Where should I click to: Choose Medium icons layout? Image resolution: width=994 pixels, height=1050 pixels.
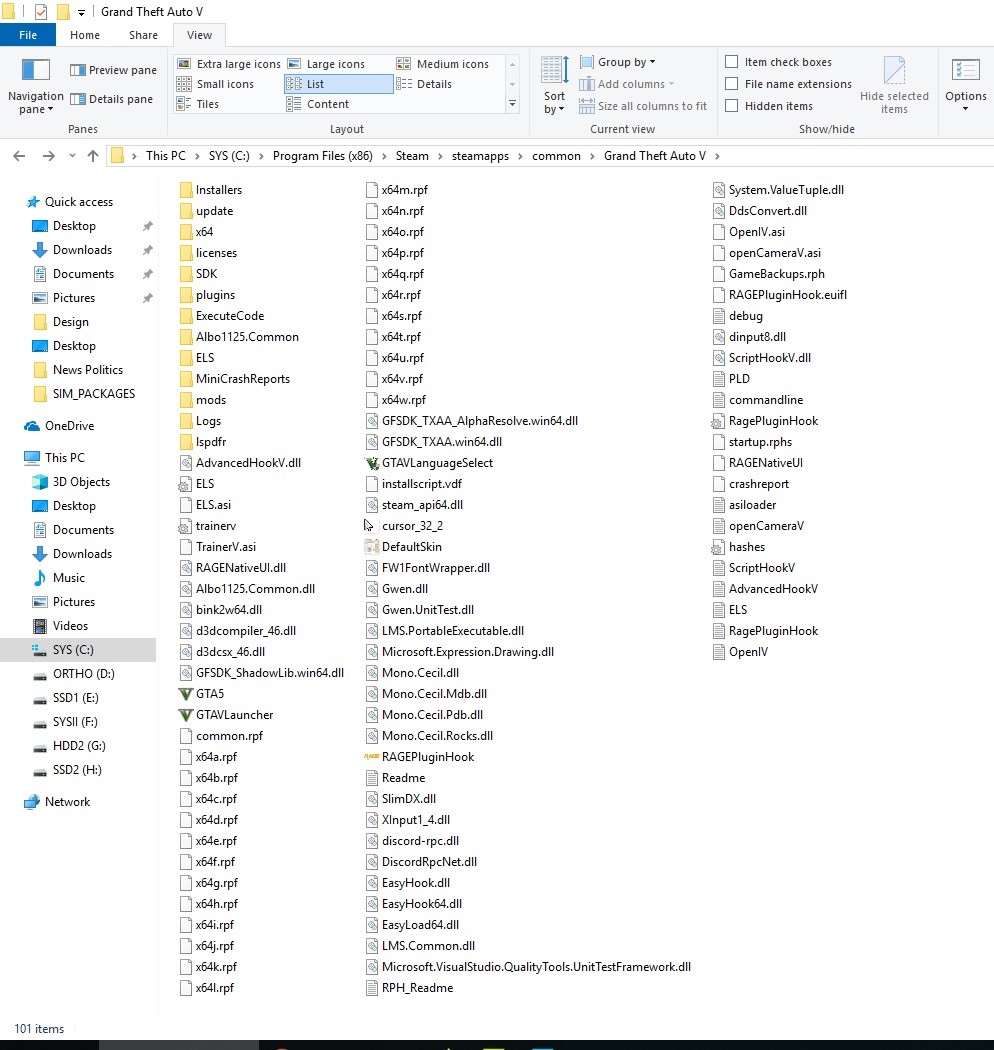(443, 64)
